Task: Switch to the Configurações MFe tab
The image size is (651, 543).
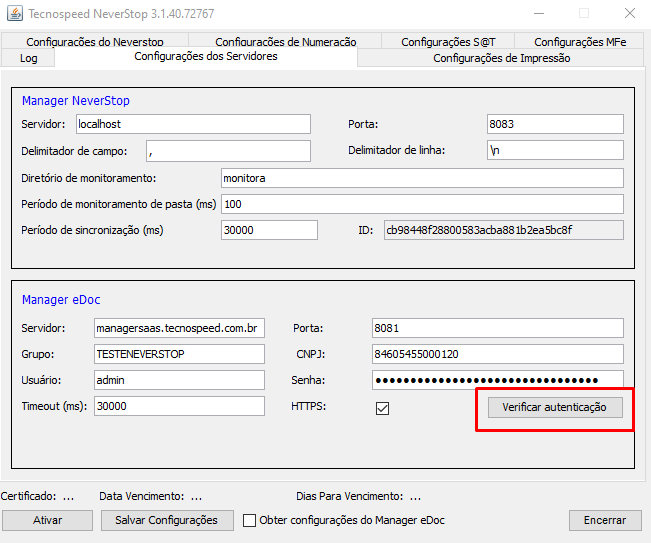Action: [580, 42]
